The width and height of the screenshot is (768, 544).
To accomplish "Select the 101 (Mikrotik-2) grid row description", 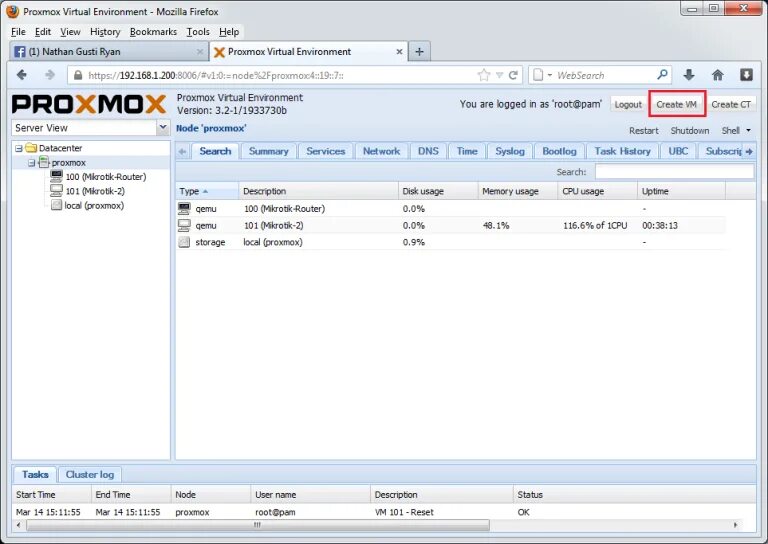I will coord(273,225).
